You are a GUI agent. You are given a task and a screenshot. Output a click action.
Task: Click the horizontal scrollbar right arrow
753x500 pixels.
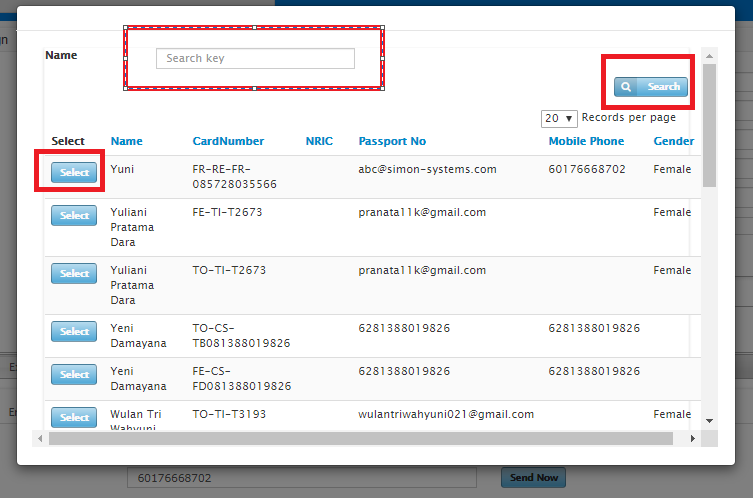click(694, 439)
